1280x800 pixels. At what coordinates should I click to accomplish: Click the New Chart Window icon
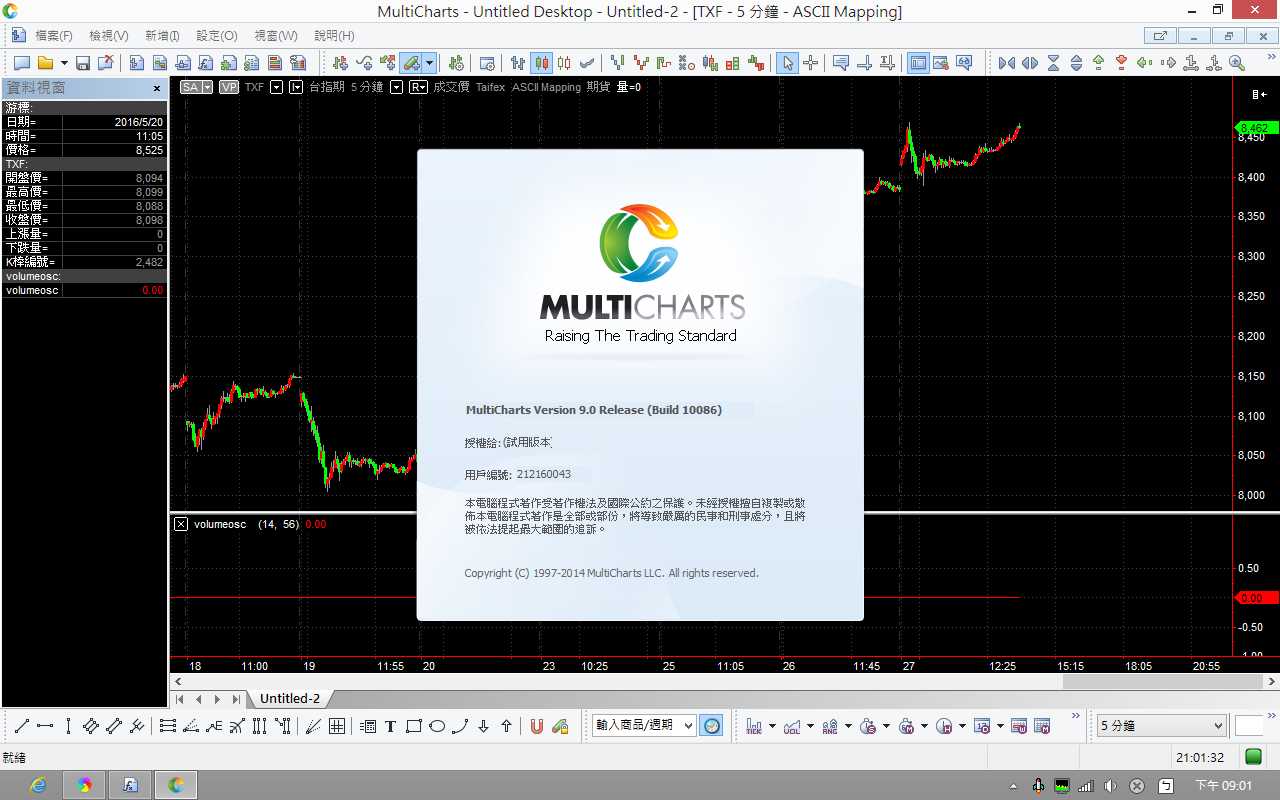coord(136,63)
